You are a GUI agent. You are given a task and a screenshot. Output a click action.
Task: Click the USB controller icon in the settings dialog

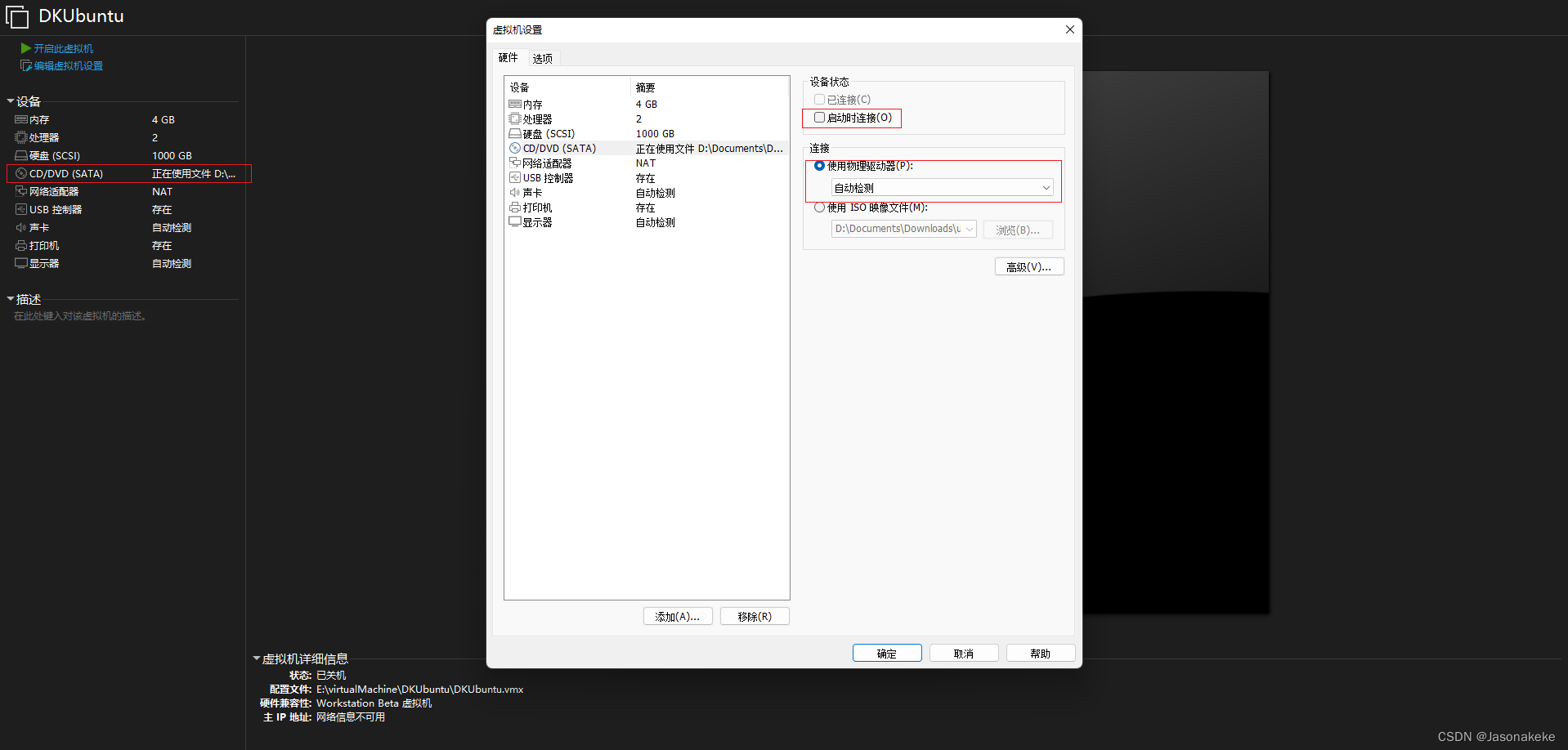coord(515,177)
